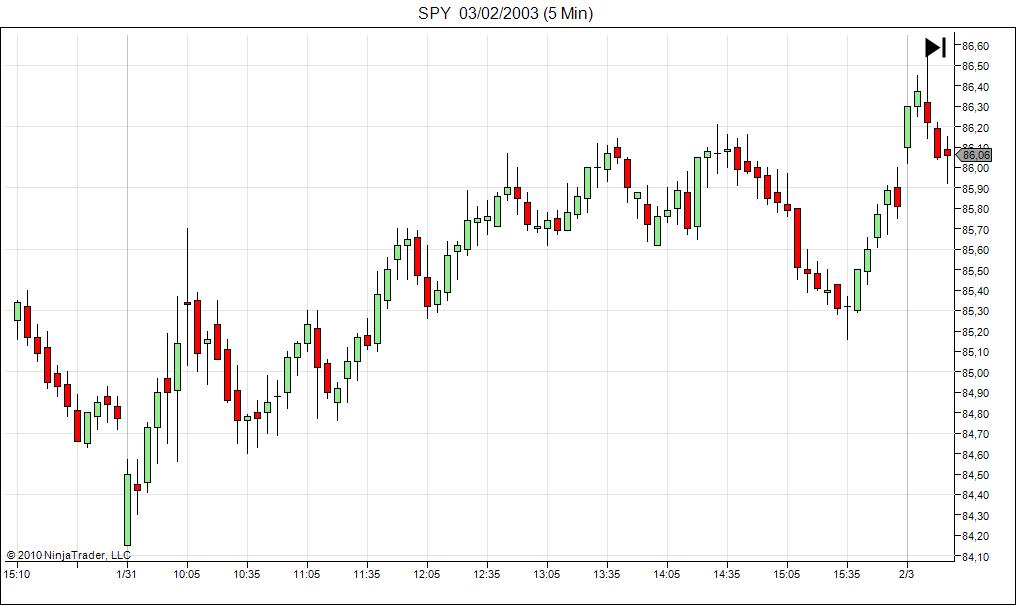Click the 86,40 price axis label
Image resolution: width=1016 pixels, height=605 pixels.
(975, 87)
